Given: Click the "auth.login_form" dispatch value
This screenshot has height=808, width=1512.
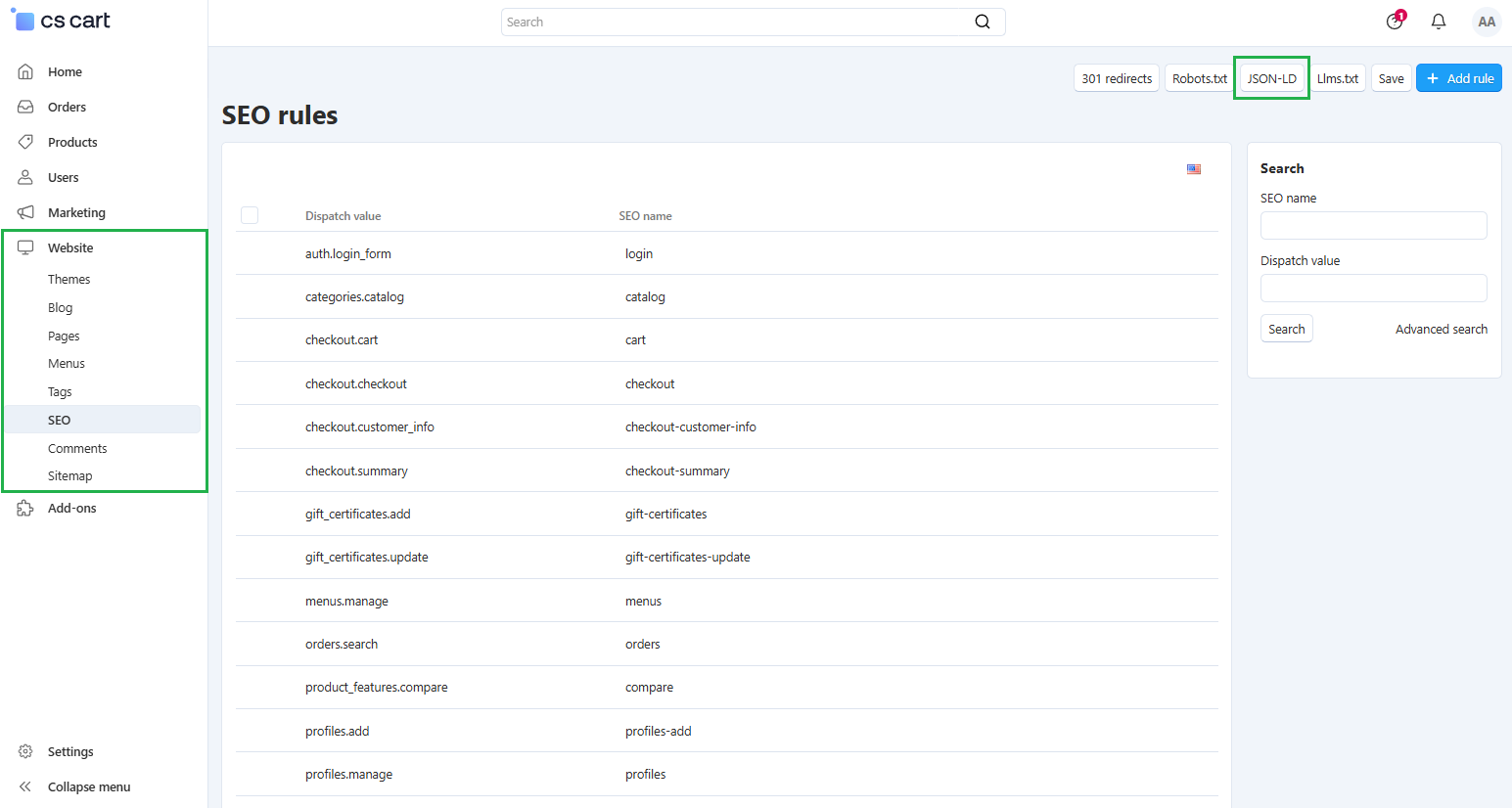Looking at the screenshot, I should [348, 253].
